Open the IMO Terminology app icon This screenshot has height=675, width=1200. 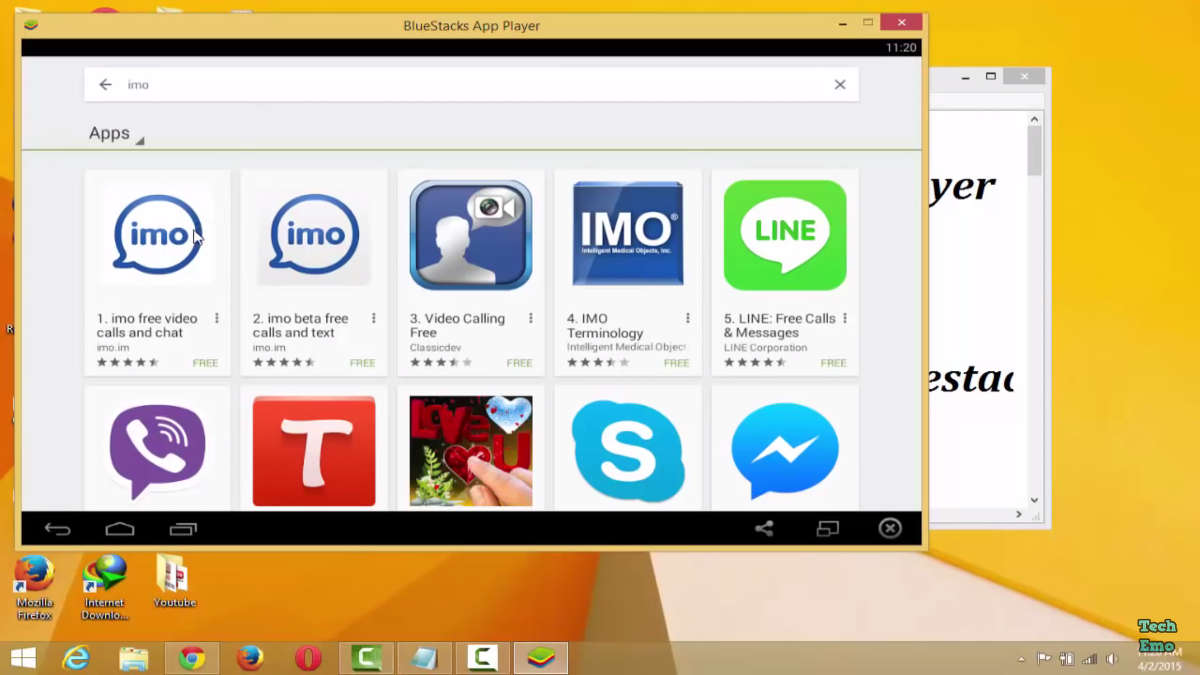click(x=628, y=234)
